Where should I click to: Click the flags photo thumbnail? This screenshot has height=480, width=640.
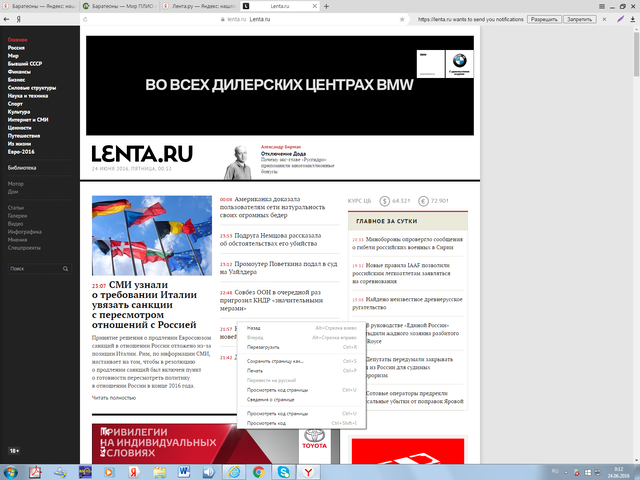click(x=152, y=236)
